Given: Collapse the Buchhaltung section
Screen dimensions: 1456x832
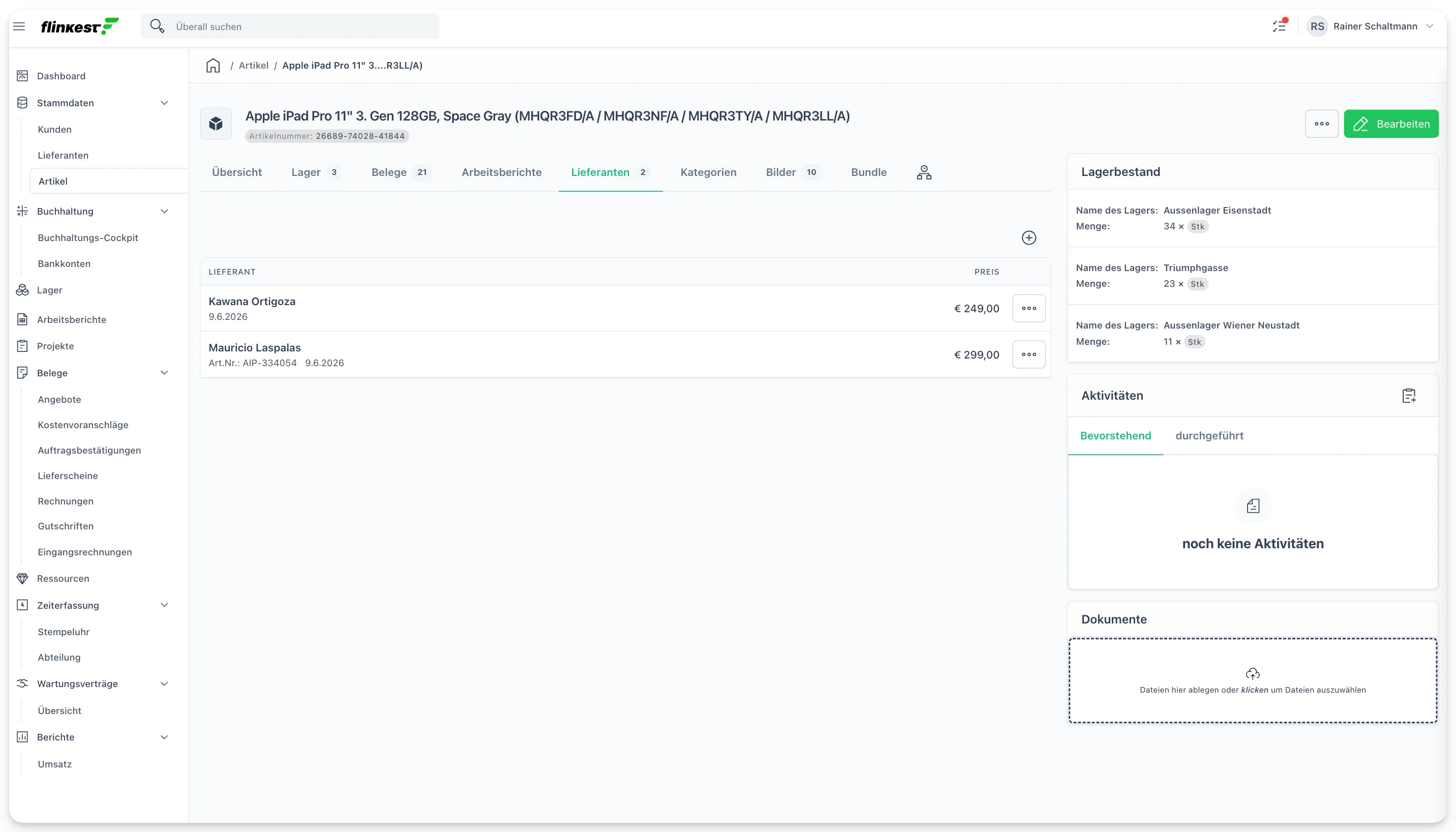Looking at the screenshot, I should point(164,212).
